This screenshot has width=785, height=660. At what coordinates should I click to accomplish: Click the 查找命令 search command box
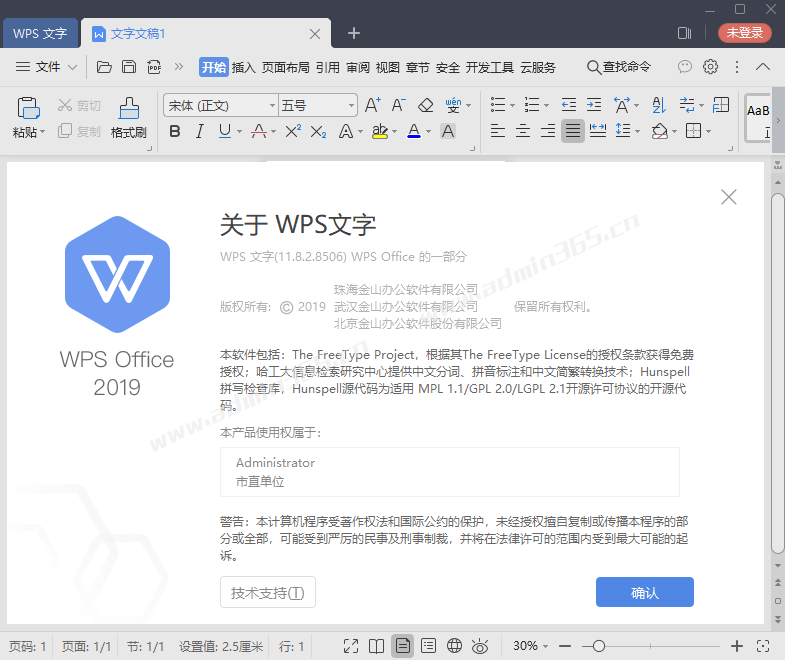[619, 67]
